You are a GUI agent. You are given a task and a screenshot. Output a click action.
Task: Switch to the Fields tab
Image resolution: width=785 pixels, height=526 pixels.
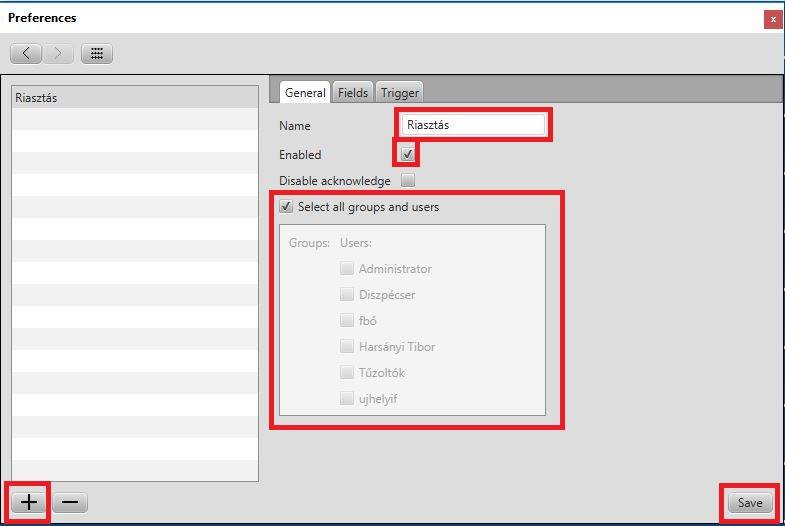pos(353,92)
